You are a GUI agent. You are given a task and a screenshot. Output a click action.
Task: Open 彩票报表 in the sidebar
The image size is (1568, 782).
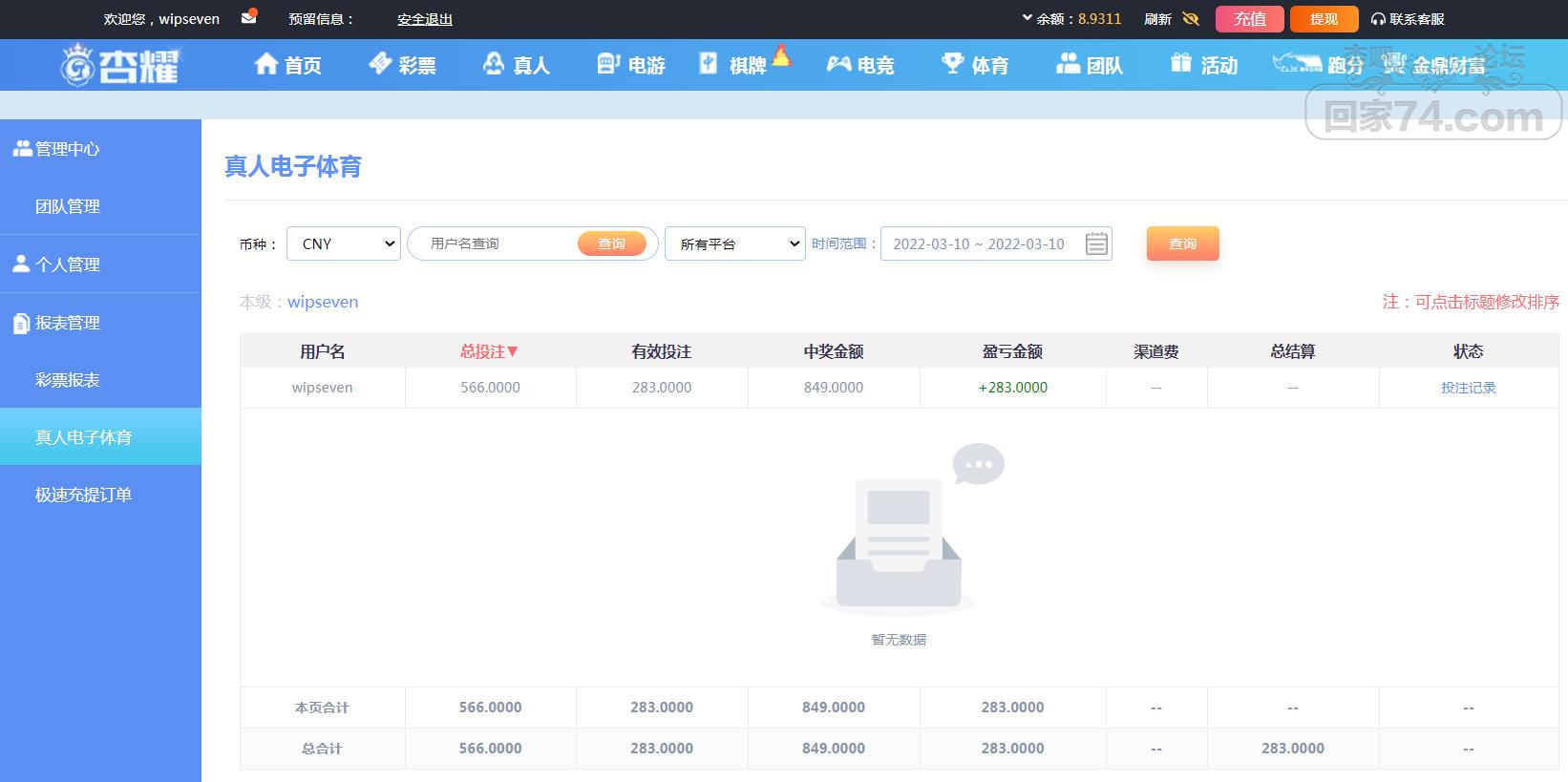(68, 380)
